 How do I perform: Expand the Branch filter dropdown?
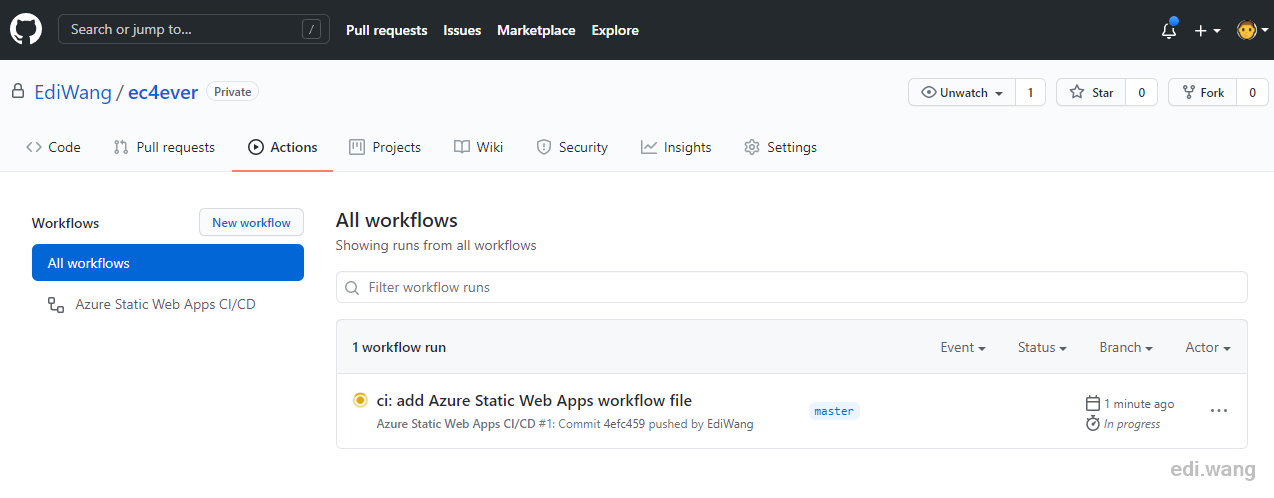1126,347
